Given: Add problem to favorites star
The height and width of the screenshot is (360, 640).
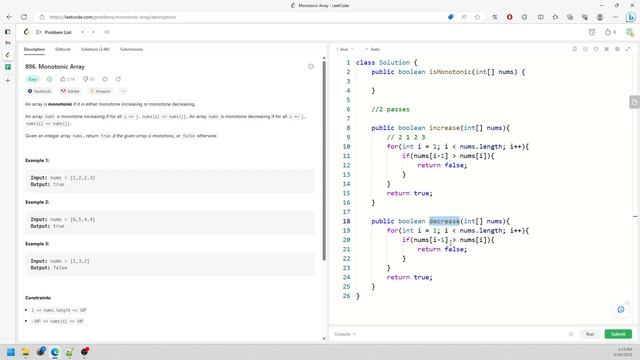Looking at the screenshot, I should coord(105,79).
